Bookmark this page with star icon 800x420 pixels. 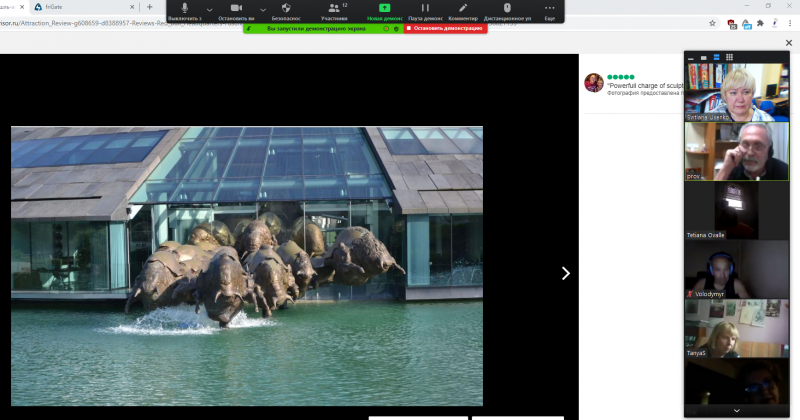(712, 23)
